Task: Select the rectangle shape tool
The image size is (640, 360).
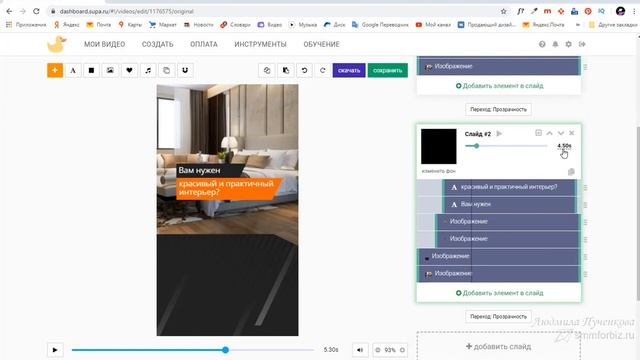Action: pyautogui.click(x=91, y=70)
